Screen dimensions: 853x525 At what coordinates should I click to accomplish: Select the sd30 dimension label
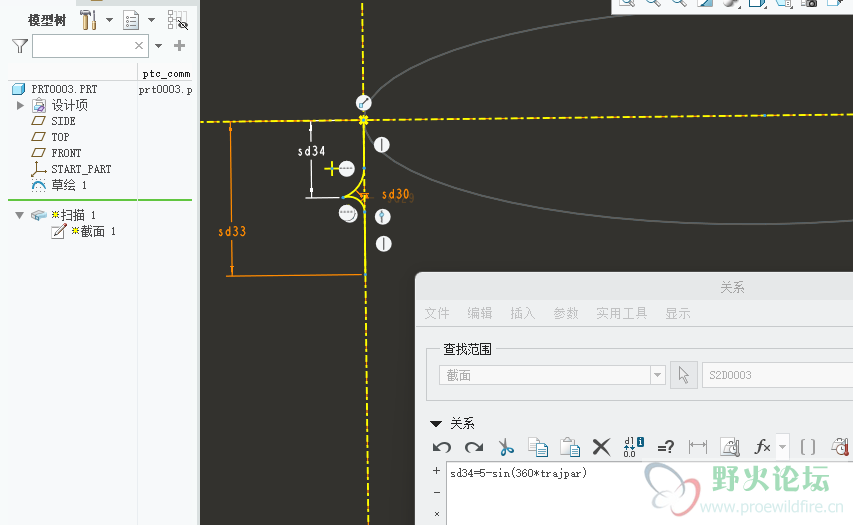click(395, 194)
